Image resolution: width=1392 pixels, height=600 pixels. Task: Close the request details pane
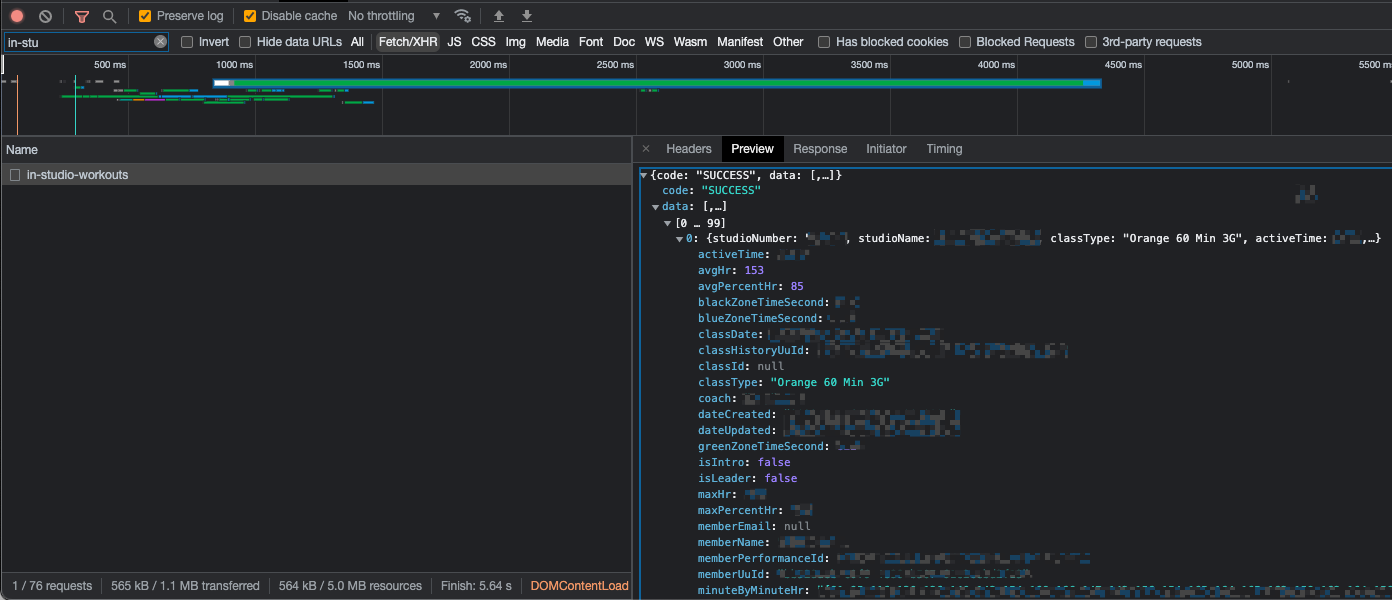646,149
